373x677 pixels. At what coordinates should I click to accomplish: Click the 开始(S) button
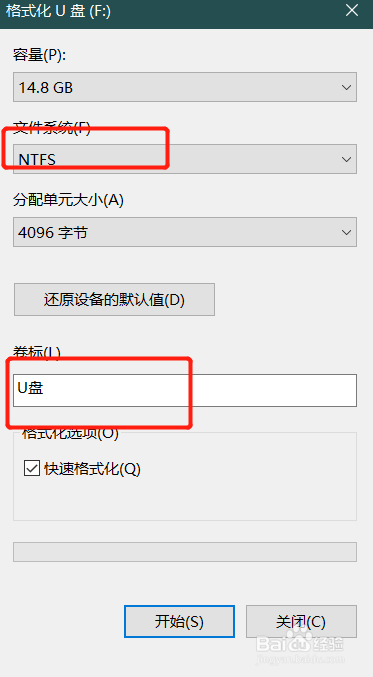click(179, 621)
